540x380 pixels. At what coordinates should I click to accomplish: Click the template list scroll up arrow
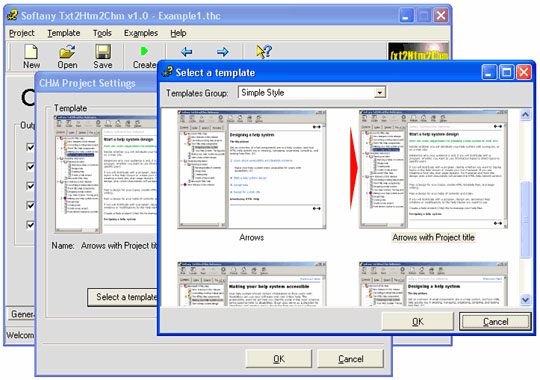pyautogui.click(x=525, y=114)
